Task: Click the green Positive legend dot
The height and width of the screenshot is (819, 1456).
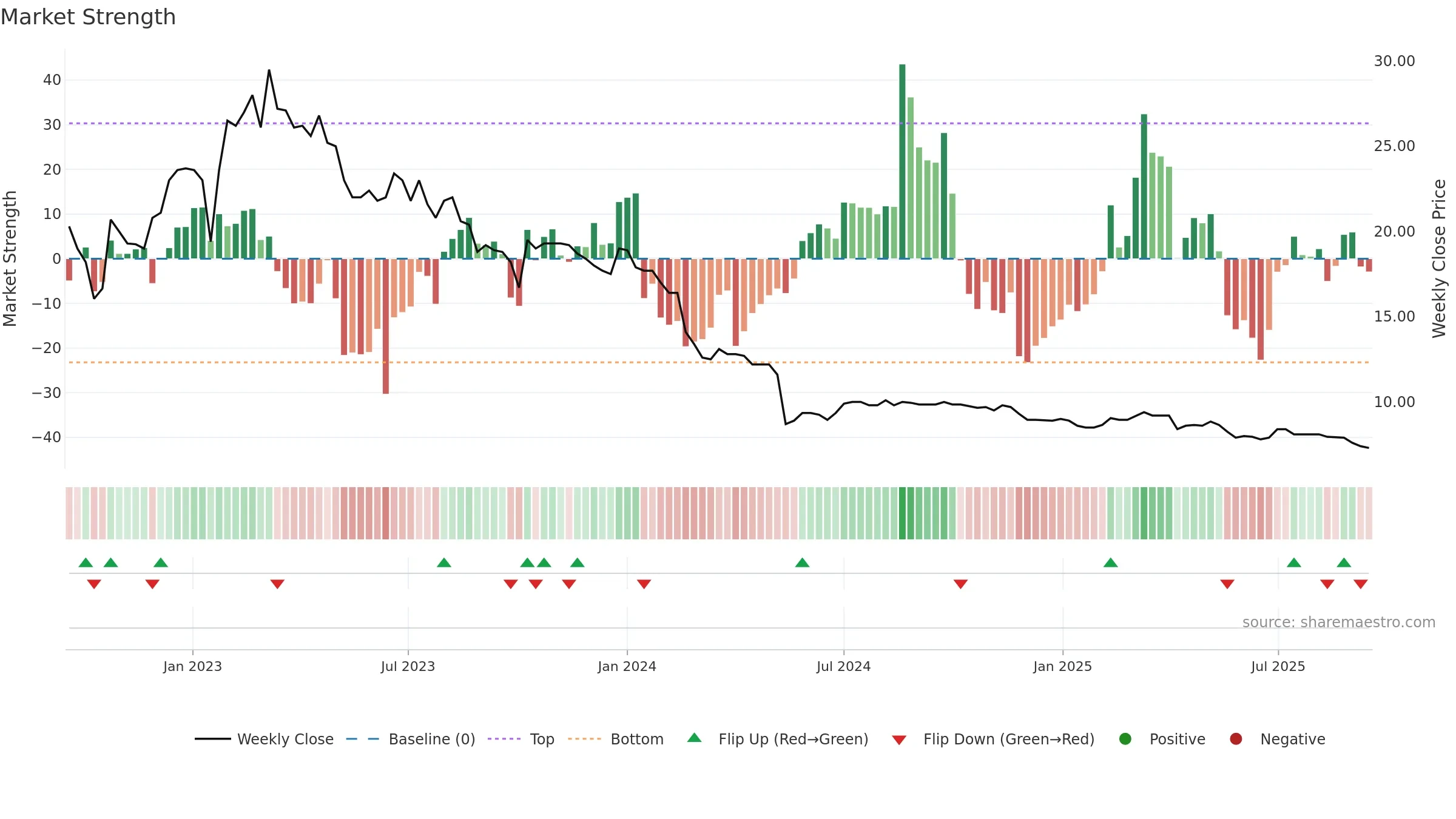Action: (1125, 739)
